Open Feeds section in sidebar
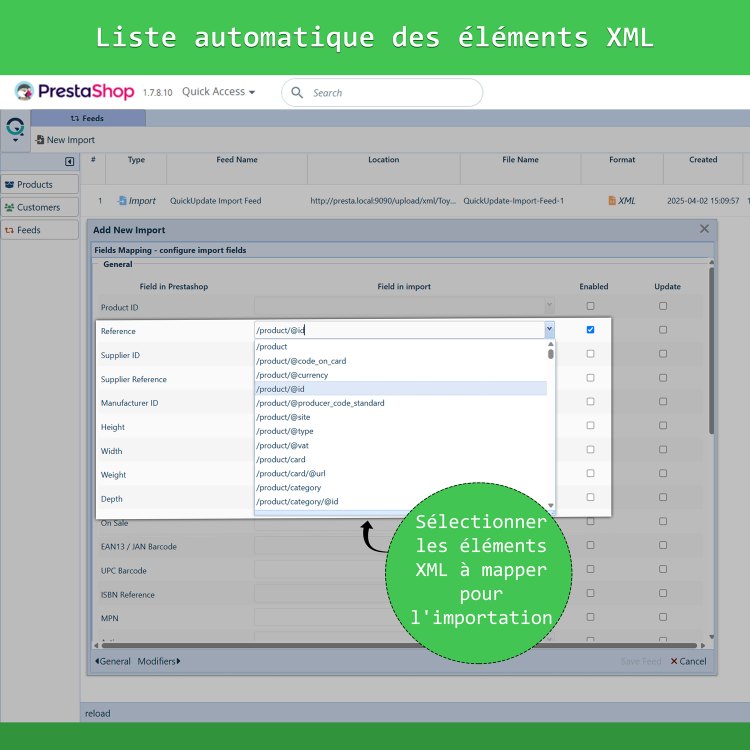Viewport: 750px width, 750px height. 40,230
